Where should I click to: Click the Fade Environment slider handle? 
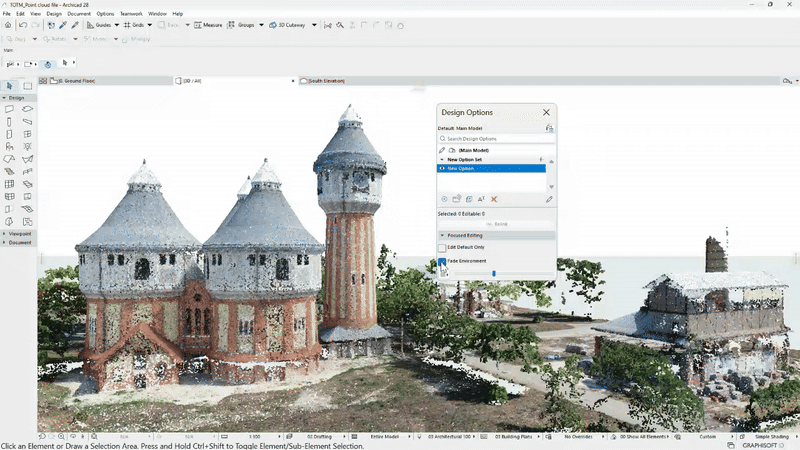[x=493, y=273]
